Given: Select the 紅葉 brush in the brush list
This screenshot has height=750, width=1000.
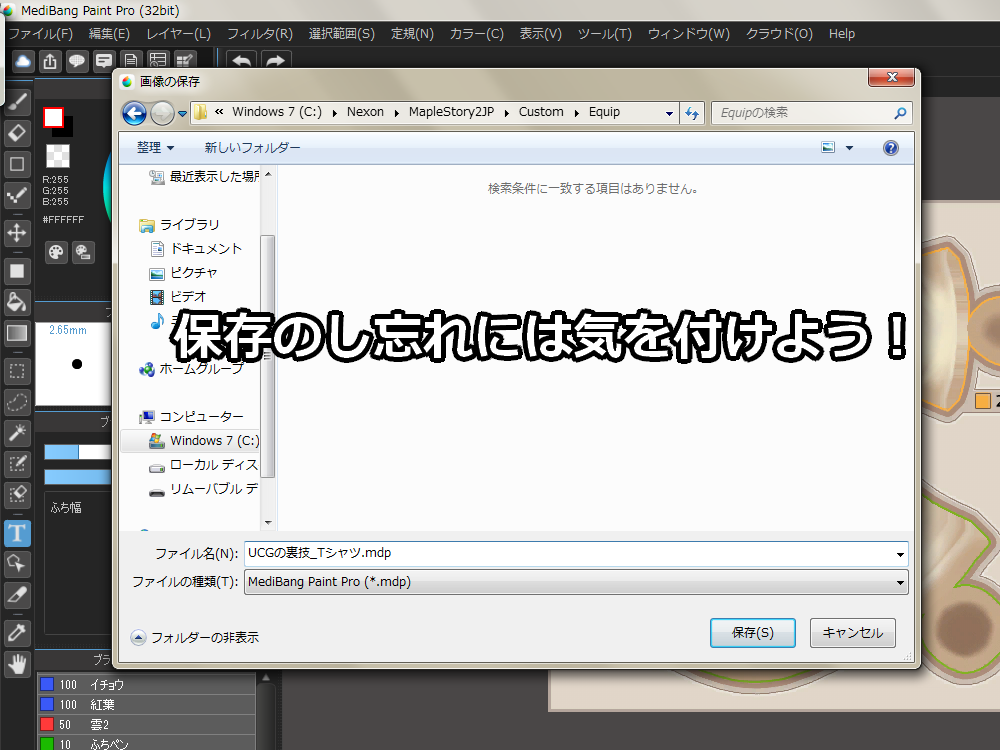Looking at the screenshot, I should coord(146,705).
